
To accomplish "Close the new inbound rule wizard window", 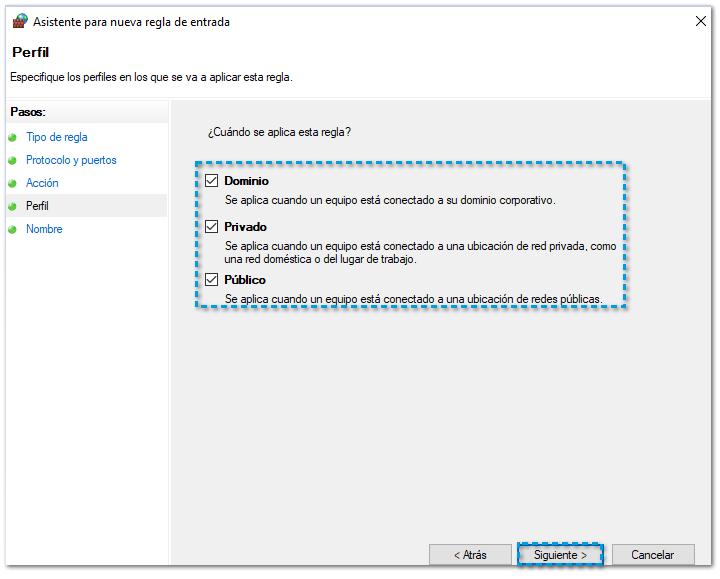I will (697, 21).
